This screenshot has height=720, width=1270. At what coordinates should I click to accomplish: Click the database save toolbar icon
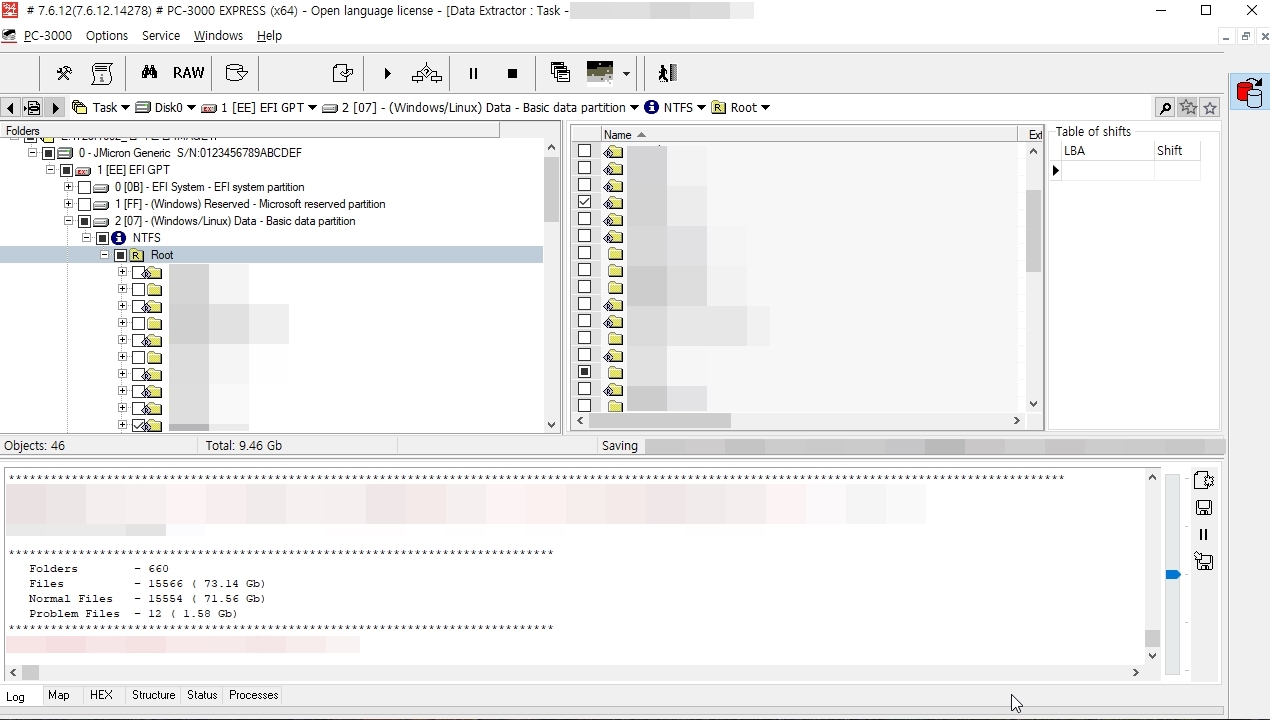pyautogui.click(x=236, y=73)
